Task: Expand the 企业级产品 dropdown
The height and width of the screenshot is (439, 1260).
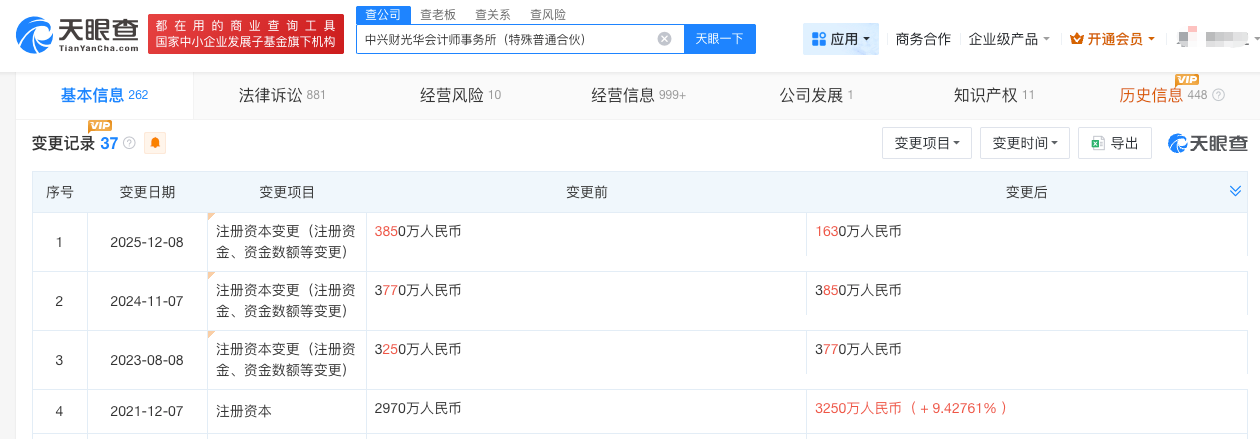Action: pos(1009,39)
